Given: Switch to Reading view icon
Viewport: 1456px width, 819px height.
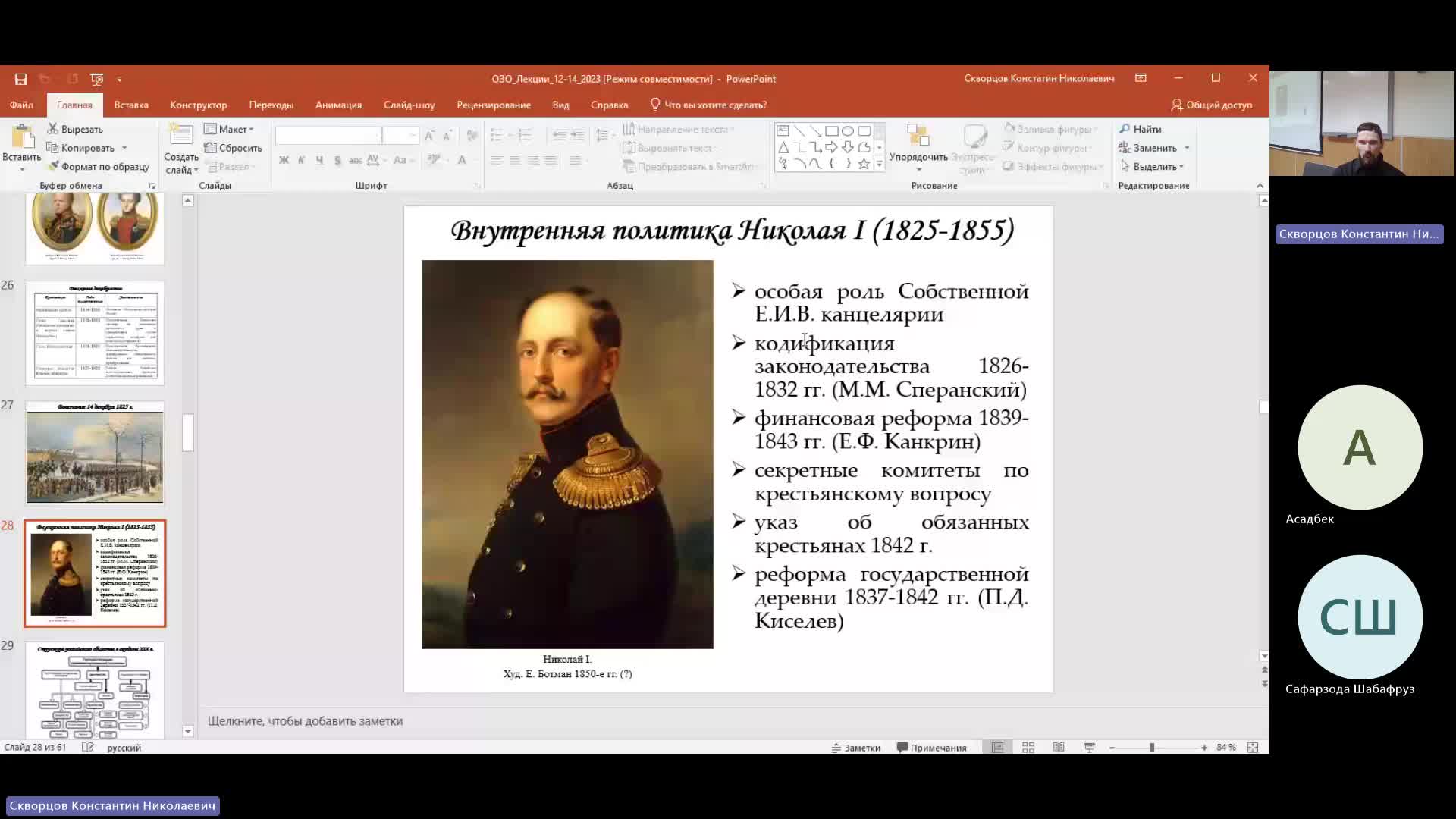Looking at the screenshot, I should point(1059,748).
